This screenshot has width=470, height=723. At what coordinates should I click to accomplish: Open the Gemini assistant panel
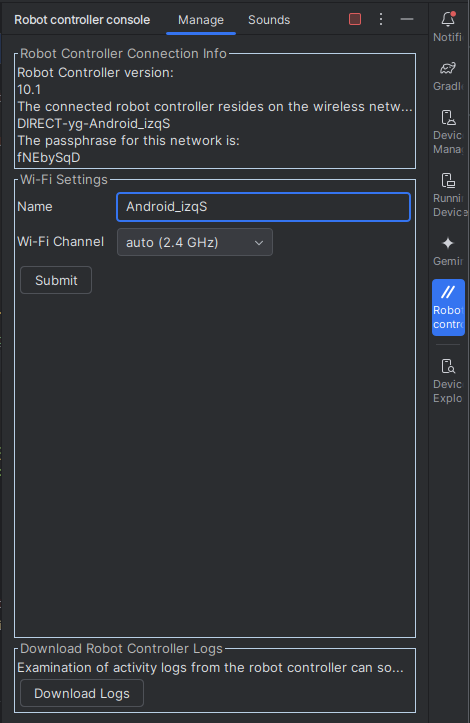point(448,251)
